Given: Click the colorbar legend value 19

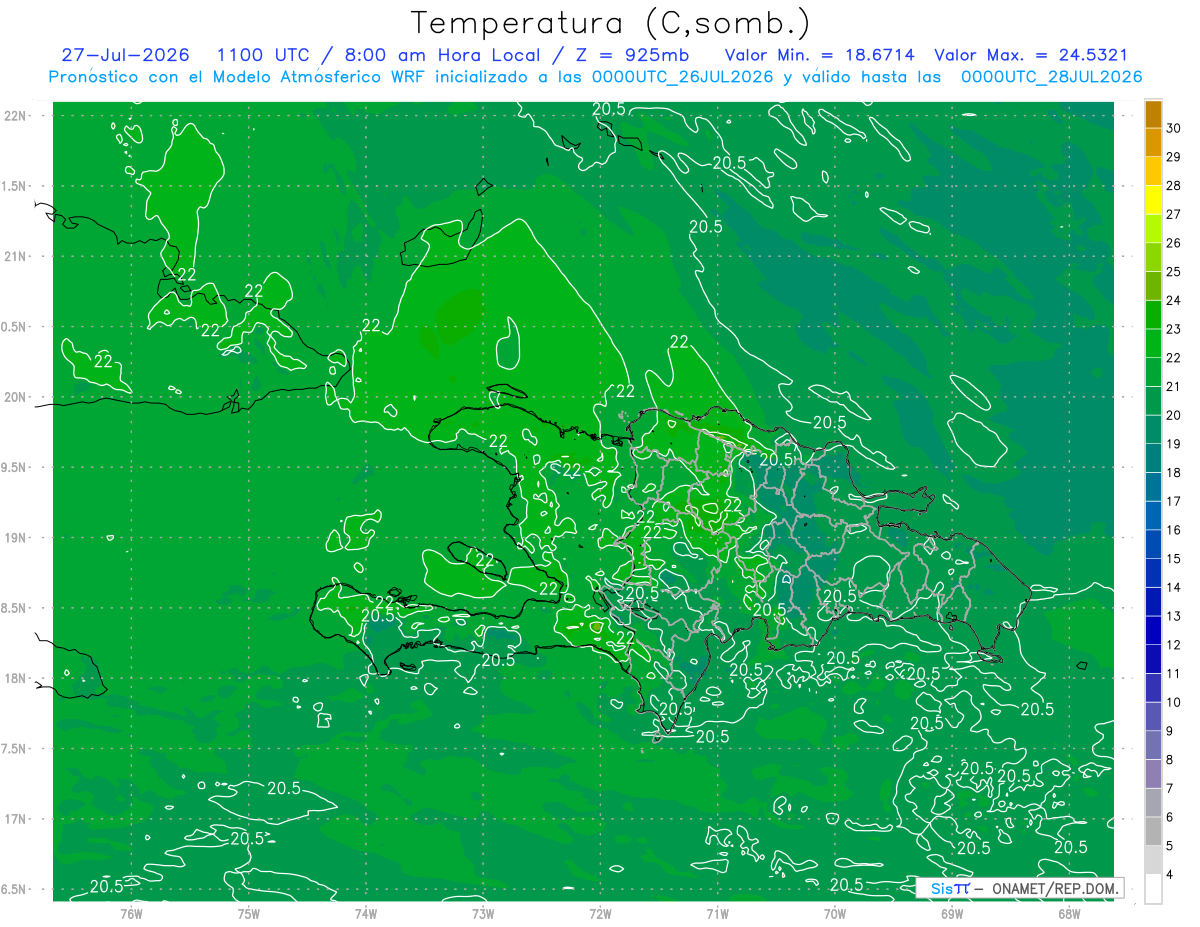Looking at the screenshot, I should point(1173,444).
